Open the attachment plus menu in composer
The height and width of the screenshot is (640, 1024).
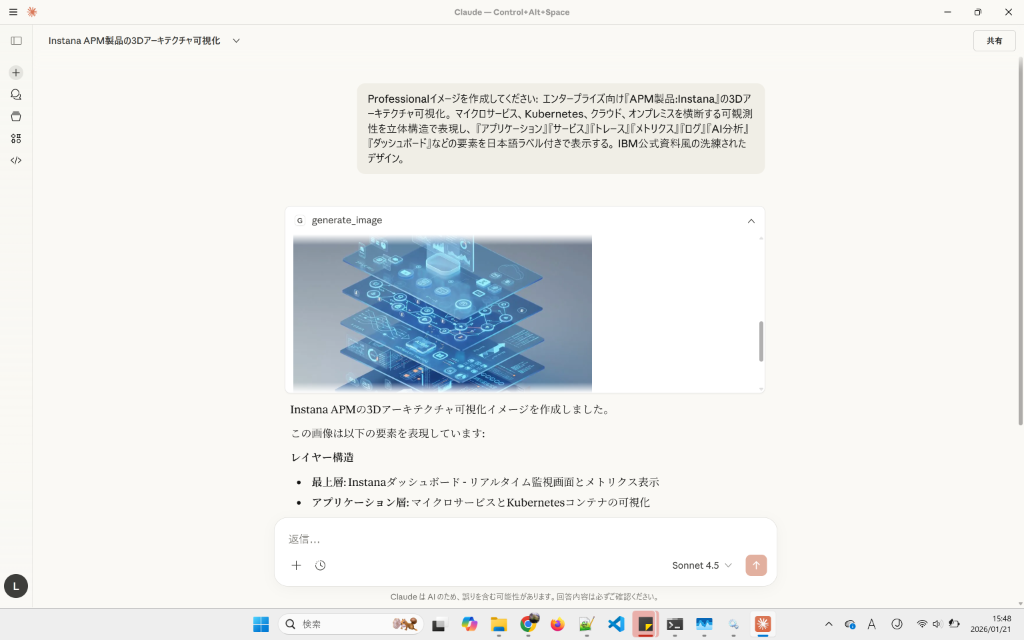[x=296, y=566]
